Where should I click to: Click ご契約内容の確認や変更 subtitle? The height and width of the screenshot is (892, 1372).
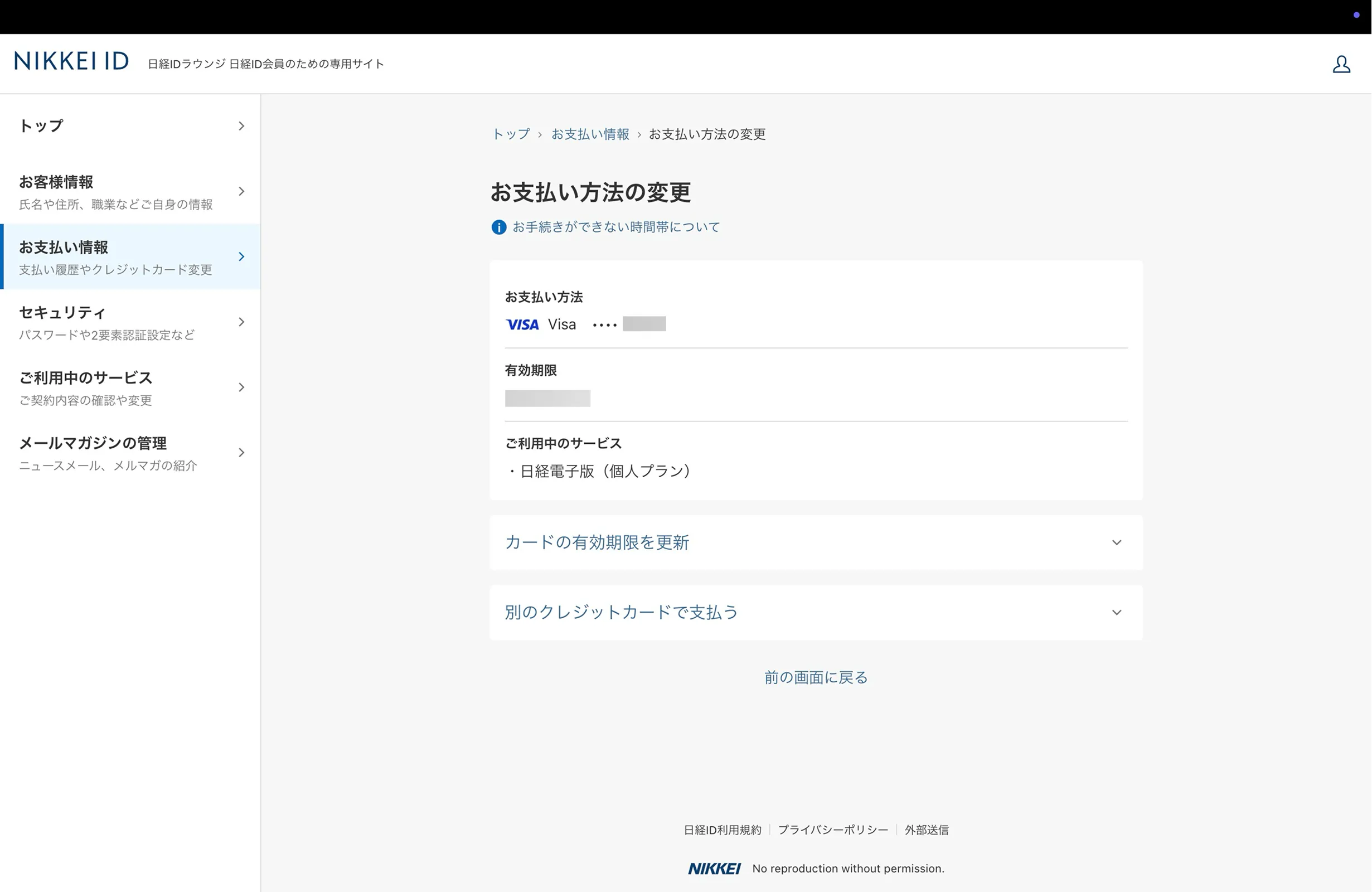click(x=85, y=400)
